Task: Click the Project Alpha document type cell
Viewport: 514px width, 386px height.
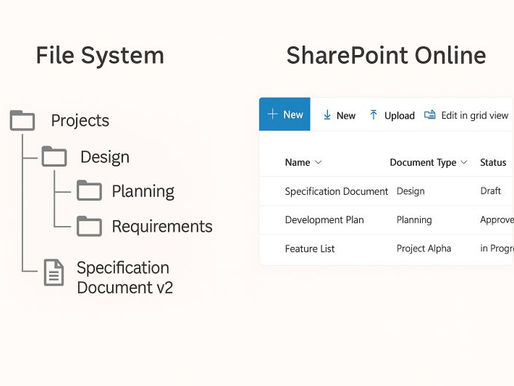Action: (424, 249)
